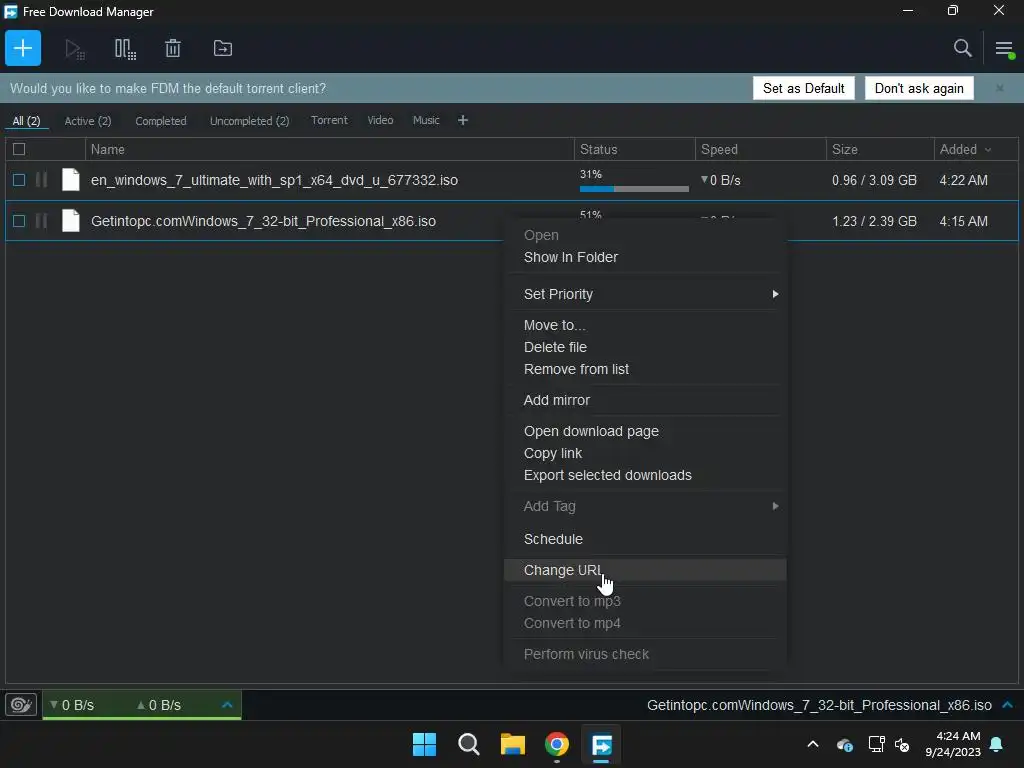Switch to the Music tab
The width and height of the screenshot is (1024, 768).
[x=426, y=120]
